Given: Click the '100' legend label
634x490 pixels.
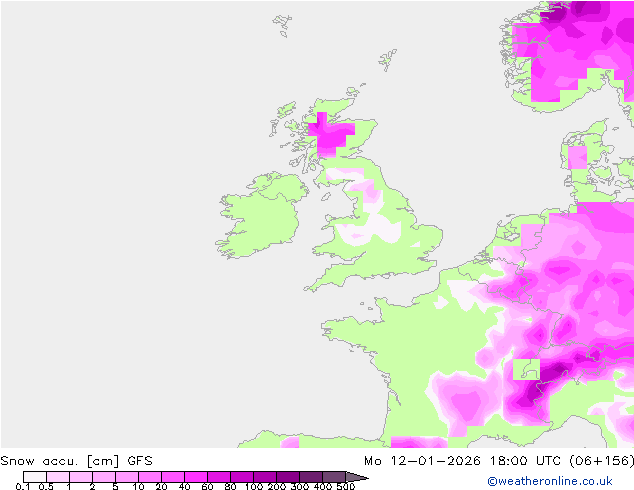Looking at the screenshot, I should tap(254, 486).
